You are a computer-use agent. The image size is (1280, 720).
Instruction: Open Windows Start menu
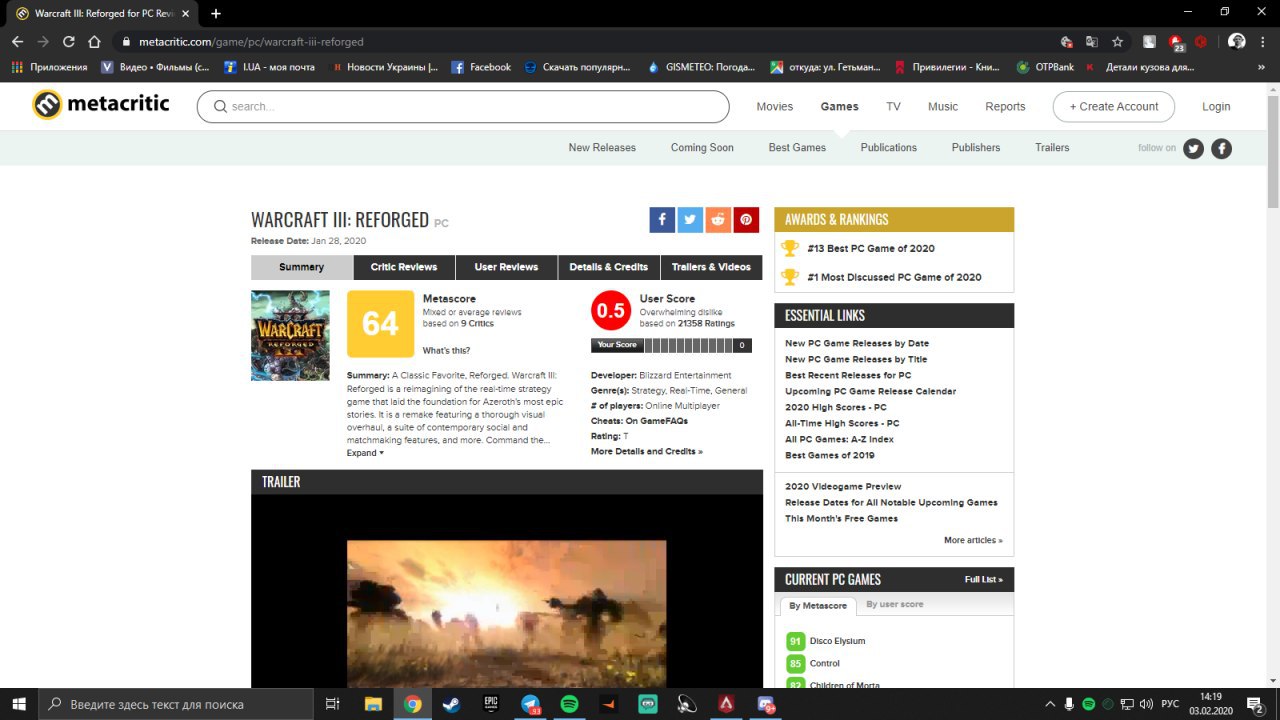click(x=18, y=704)
